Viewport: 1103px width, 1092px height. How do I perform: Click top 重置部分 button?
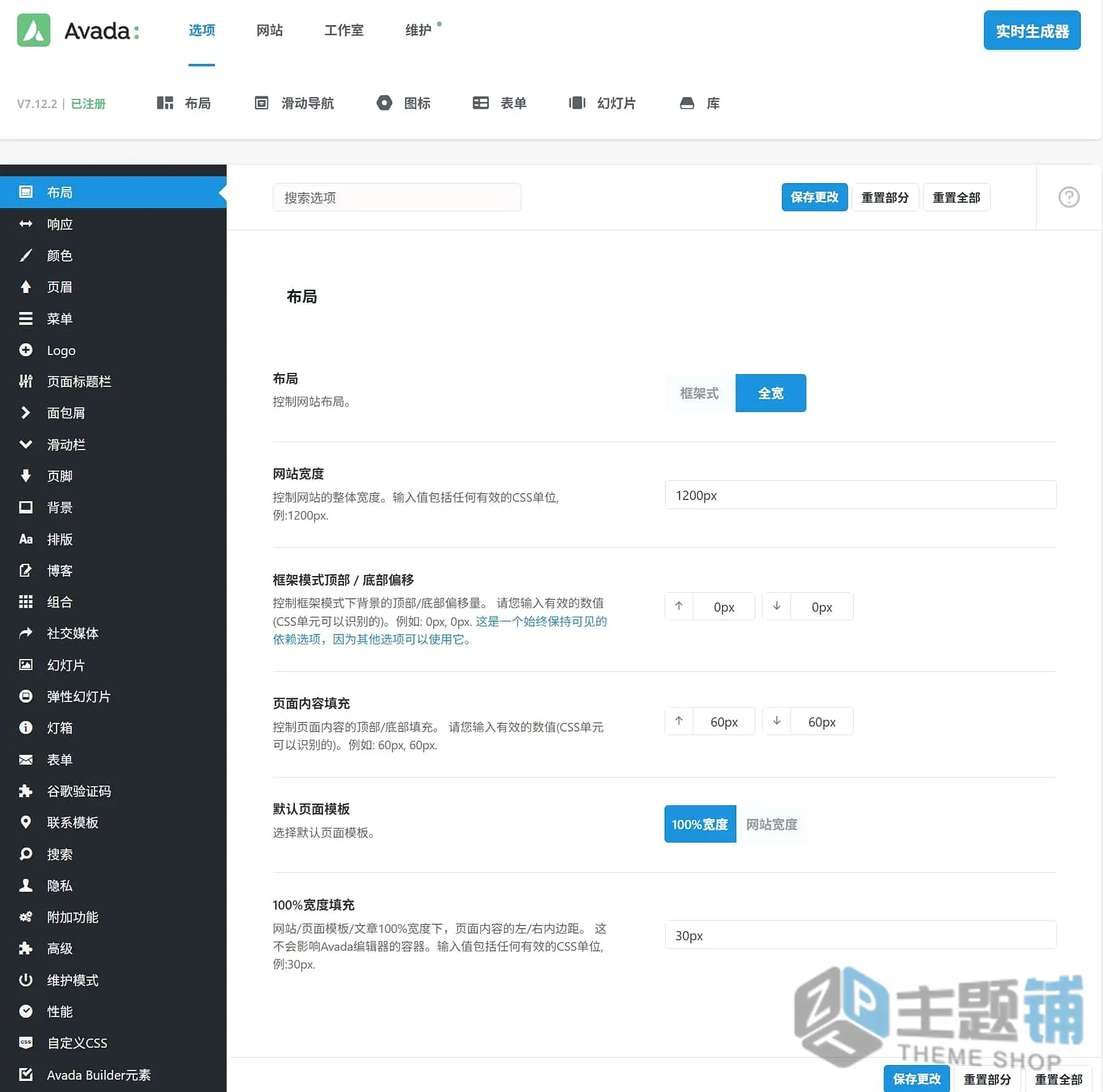point(885,197)
